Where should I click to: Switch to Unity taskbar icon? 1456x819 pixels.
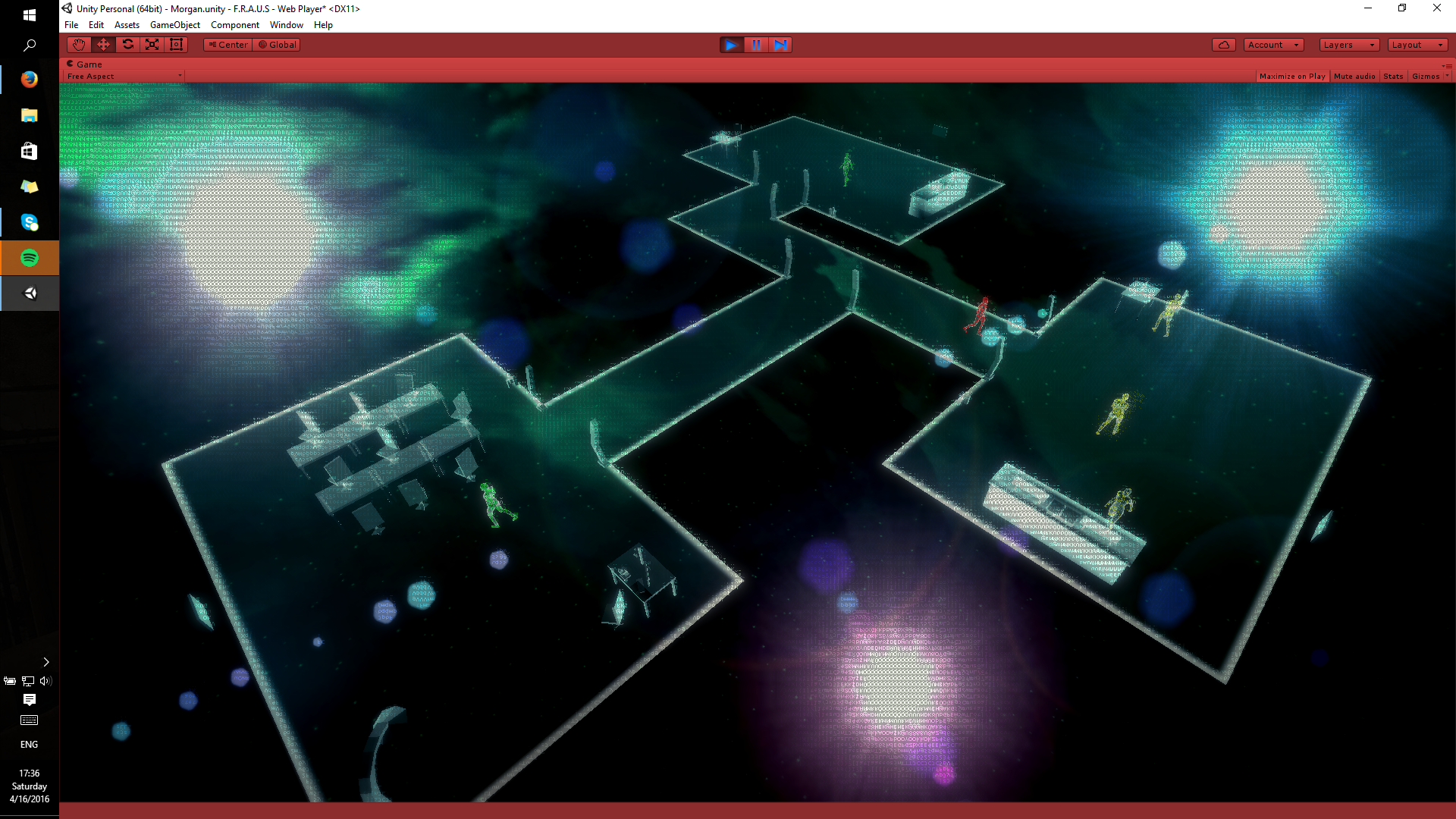[30, 293]
